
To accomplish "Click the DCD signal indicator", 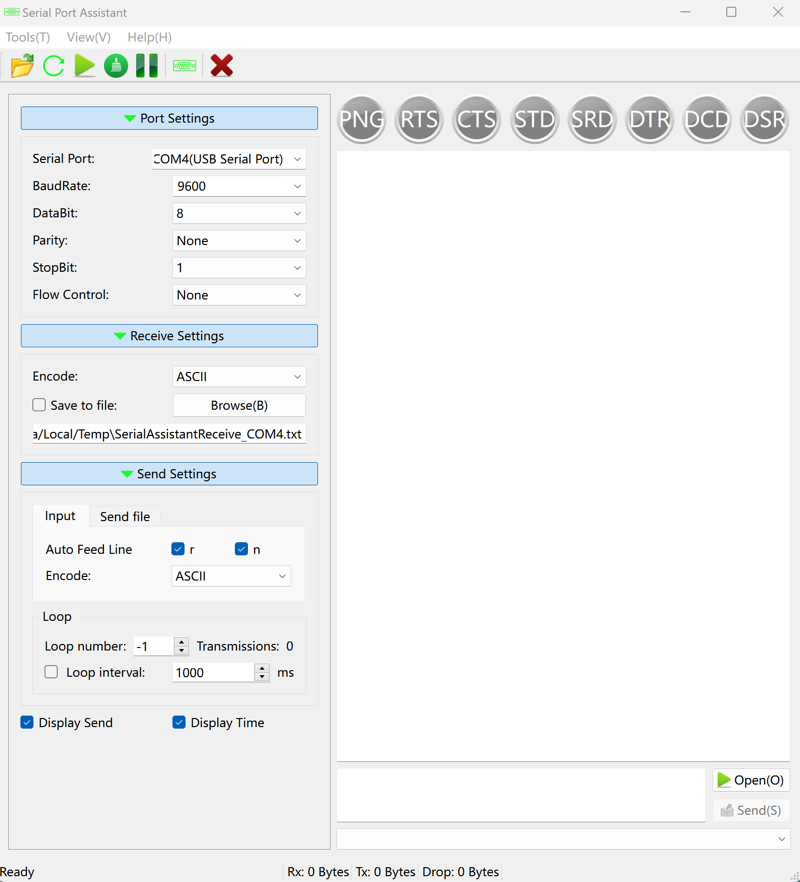I will (707, 119).
